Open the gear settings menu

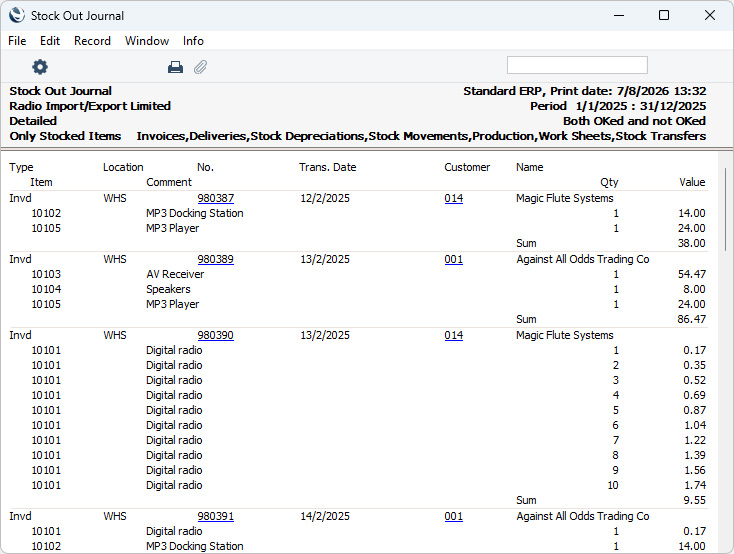(40, 67)
